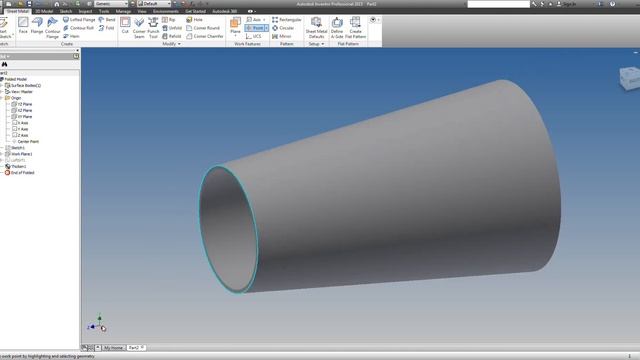Create a UCS

(x=253, y=36)
